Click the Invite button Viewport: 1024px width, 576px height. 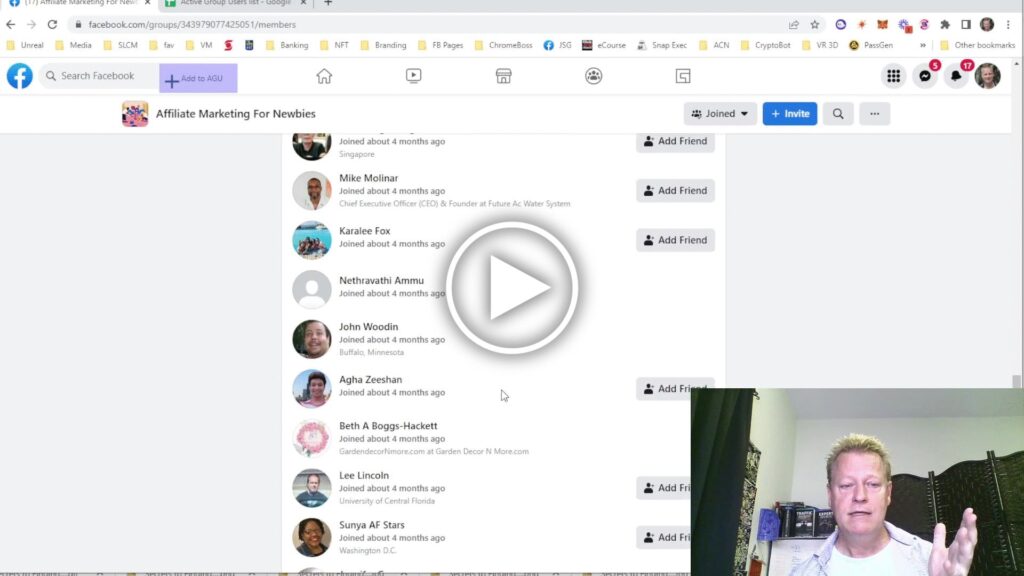(x=790, y=114)
